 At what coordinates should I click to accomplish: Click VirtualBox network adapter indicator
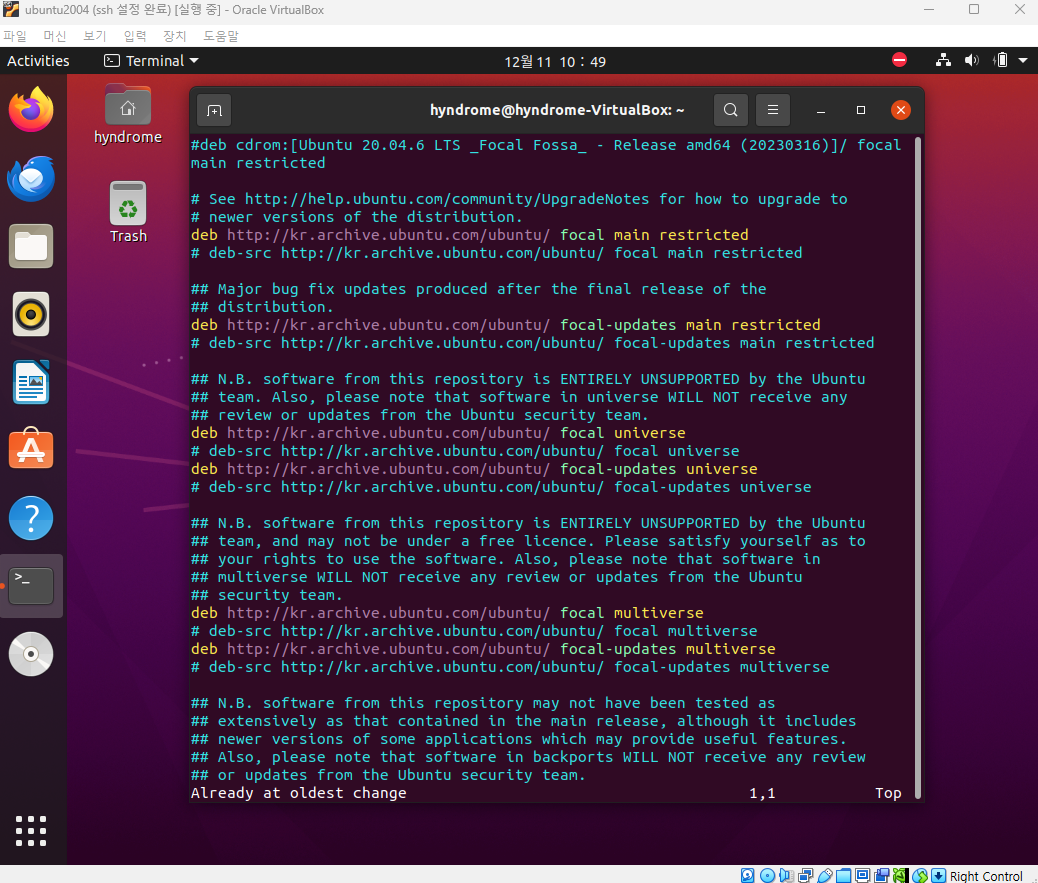point(806,875)
